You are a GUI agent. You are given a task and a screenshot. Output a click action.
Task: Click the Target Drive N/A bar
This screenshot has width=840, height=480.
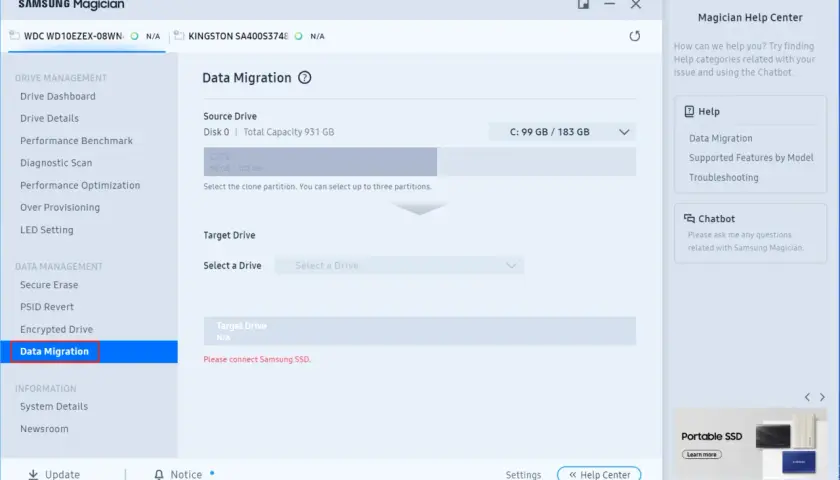coord(419,331)
